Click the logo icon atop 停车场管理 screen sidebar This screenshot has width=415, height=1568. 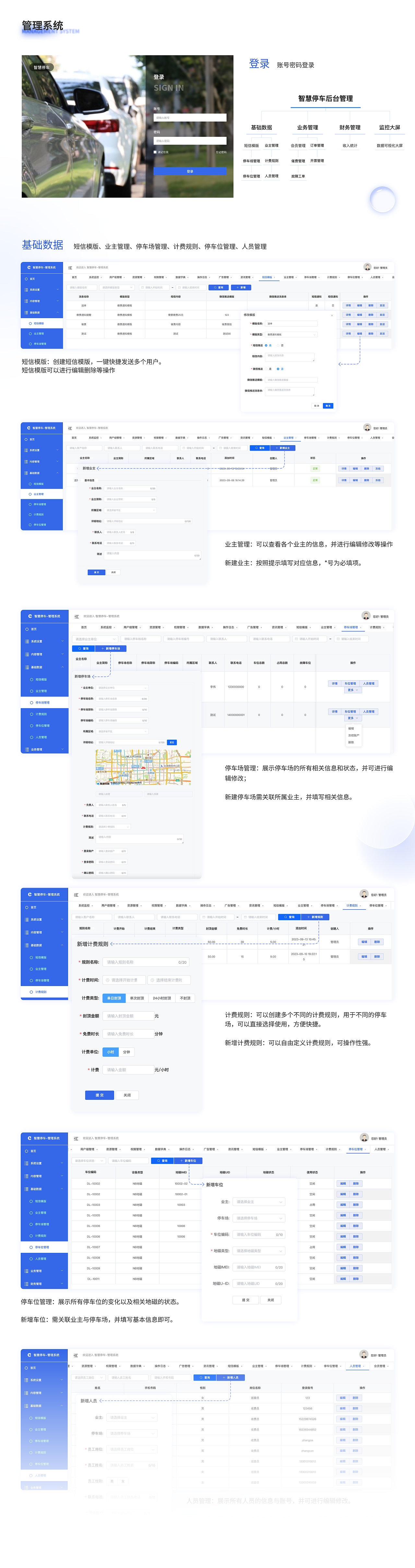[30, 616]
